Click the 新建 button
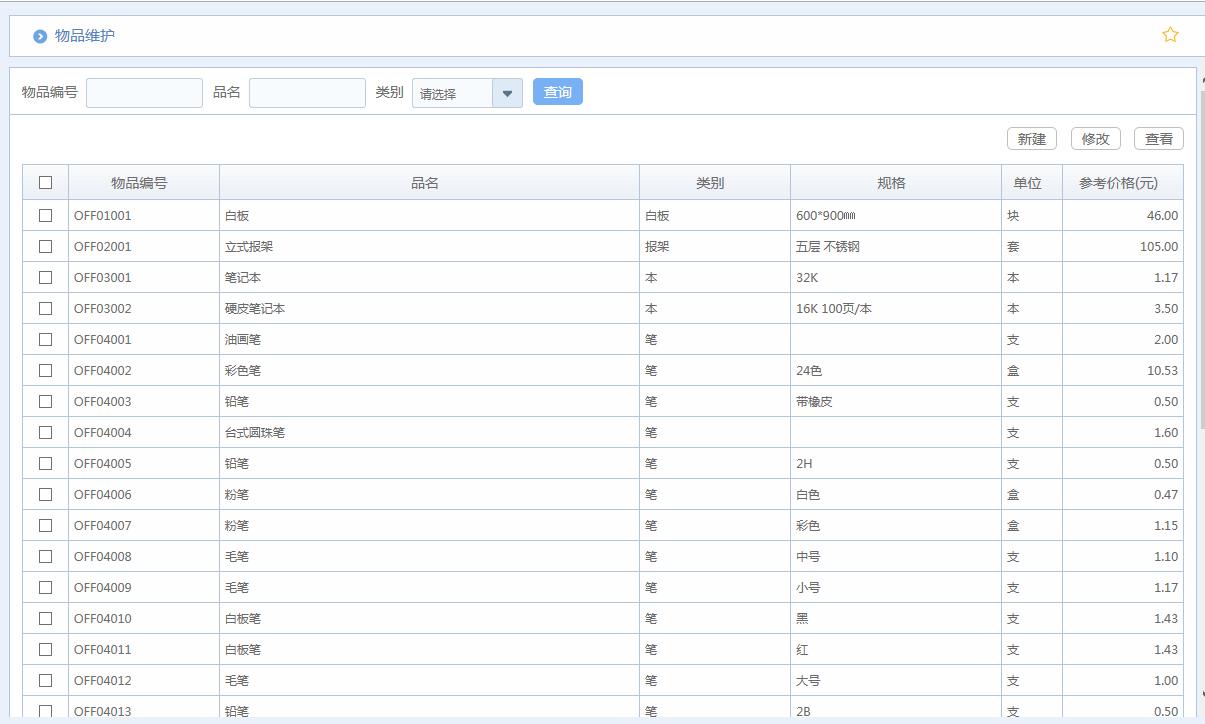The image size is (1205, 724). tap(1031, 139)
